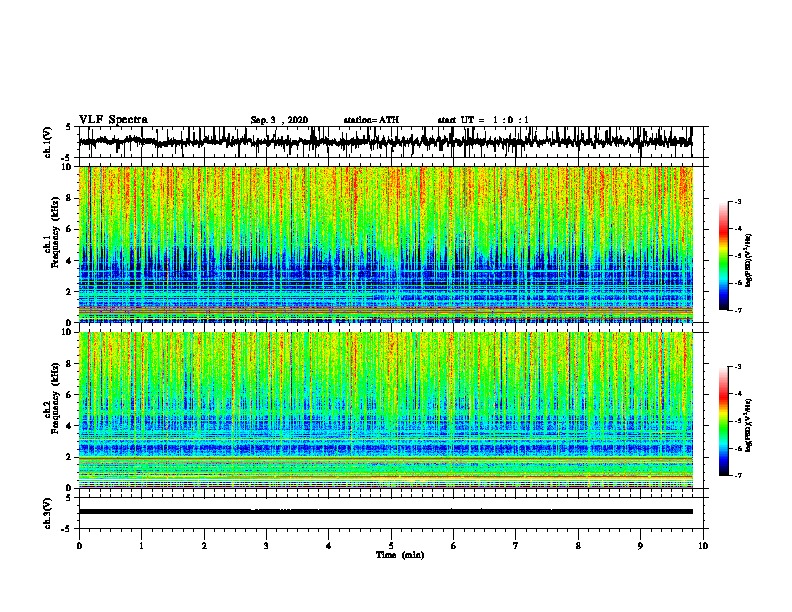Screen dimensions: 792x612
Task: Click the time tick label '0'
Action: tap(79, 546)
